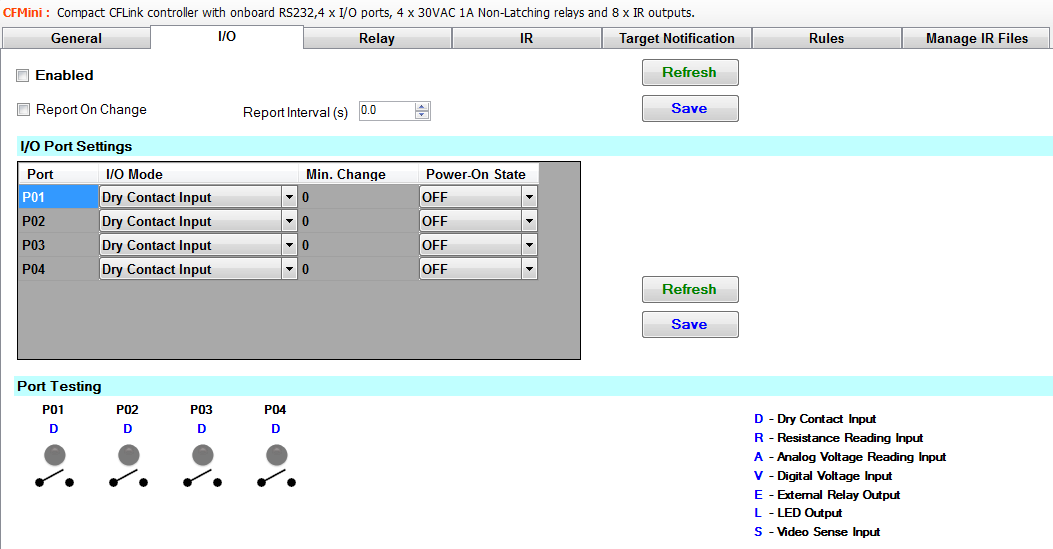Open the Manage IR Files tab
The height and width of the screenshot is (549, 1053).
(976, 39)
